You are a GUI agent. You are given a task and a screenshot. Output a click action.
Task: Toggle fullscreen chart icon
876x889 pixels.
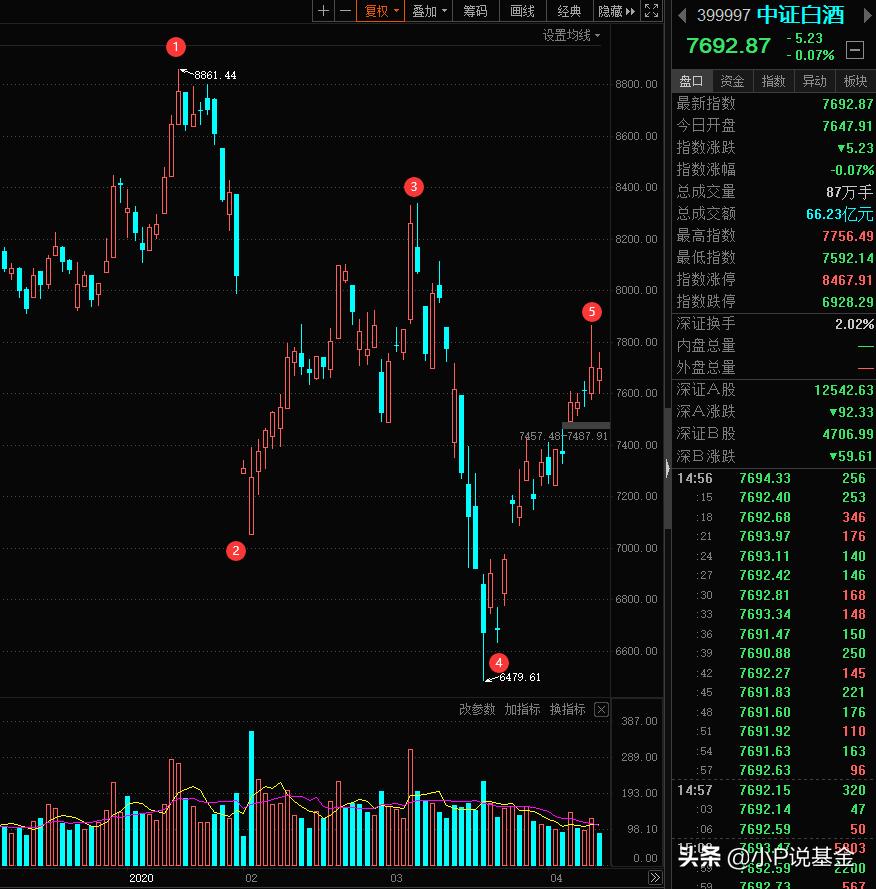tap(651, 11)
